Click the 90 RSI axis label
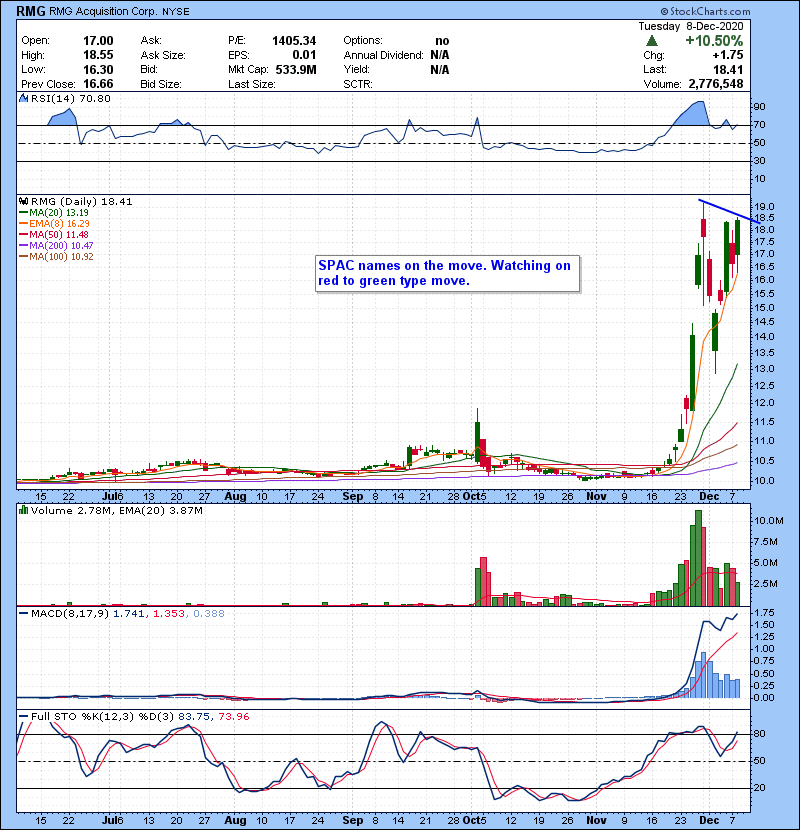This screenshot has height=830, width=800. (x=760, y=107)
